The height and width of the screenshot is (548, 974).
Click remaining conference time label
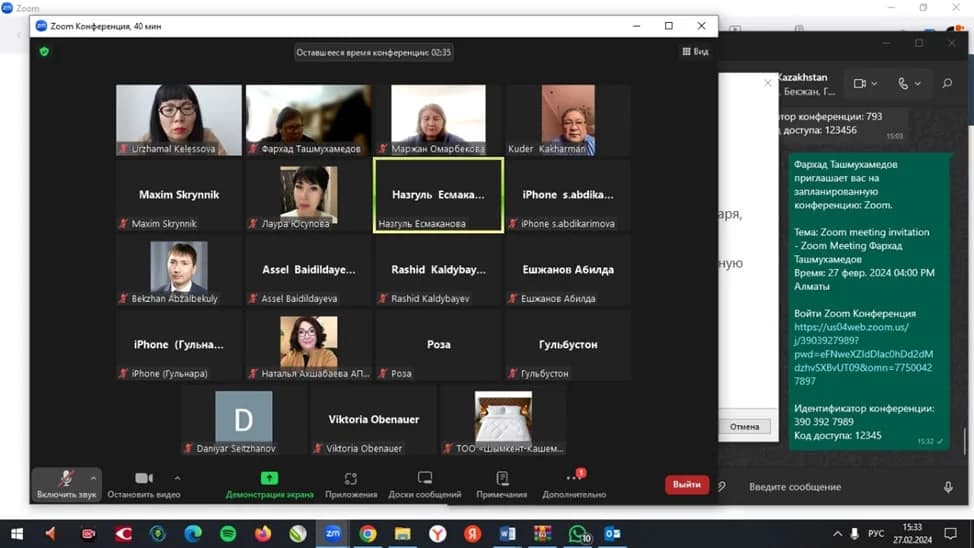click(373, 52)
